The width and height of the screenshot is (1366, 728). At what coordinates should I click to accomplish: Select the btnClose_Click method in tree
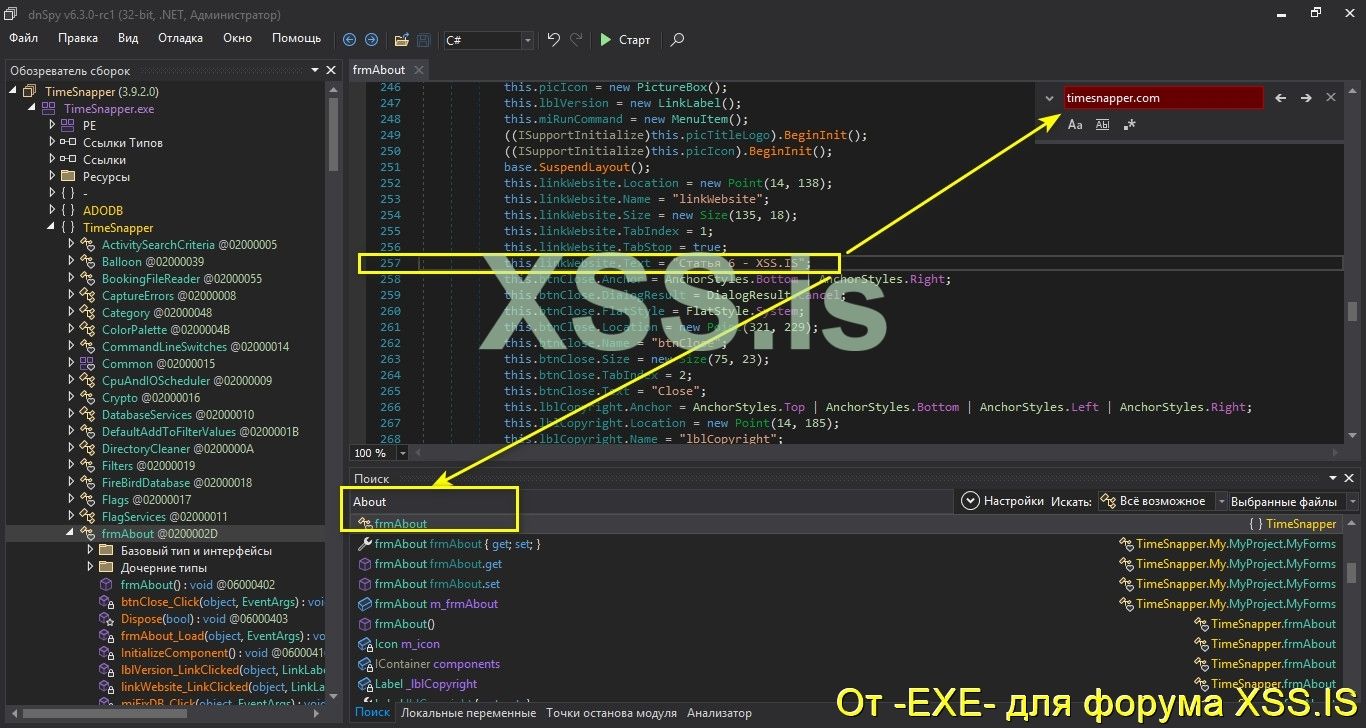[222, 602]
